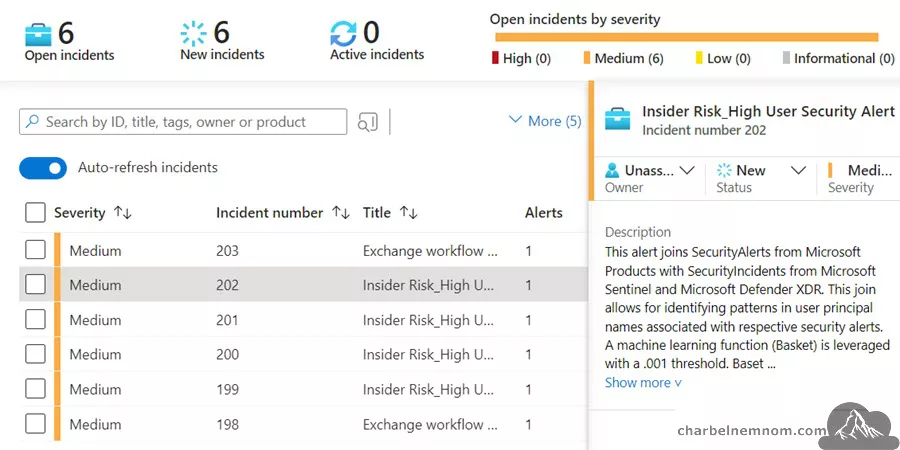Check the box for incident 199
The width and height of the screenshot is (900, 450).
tap(35, 389)
